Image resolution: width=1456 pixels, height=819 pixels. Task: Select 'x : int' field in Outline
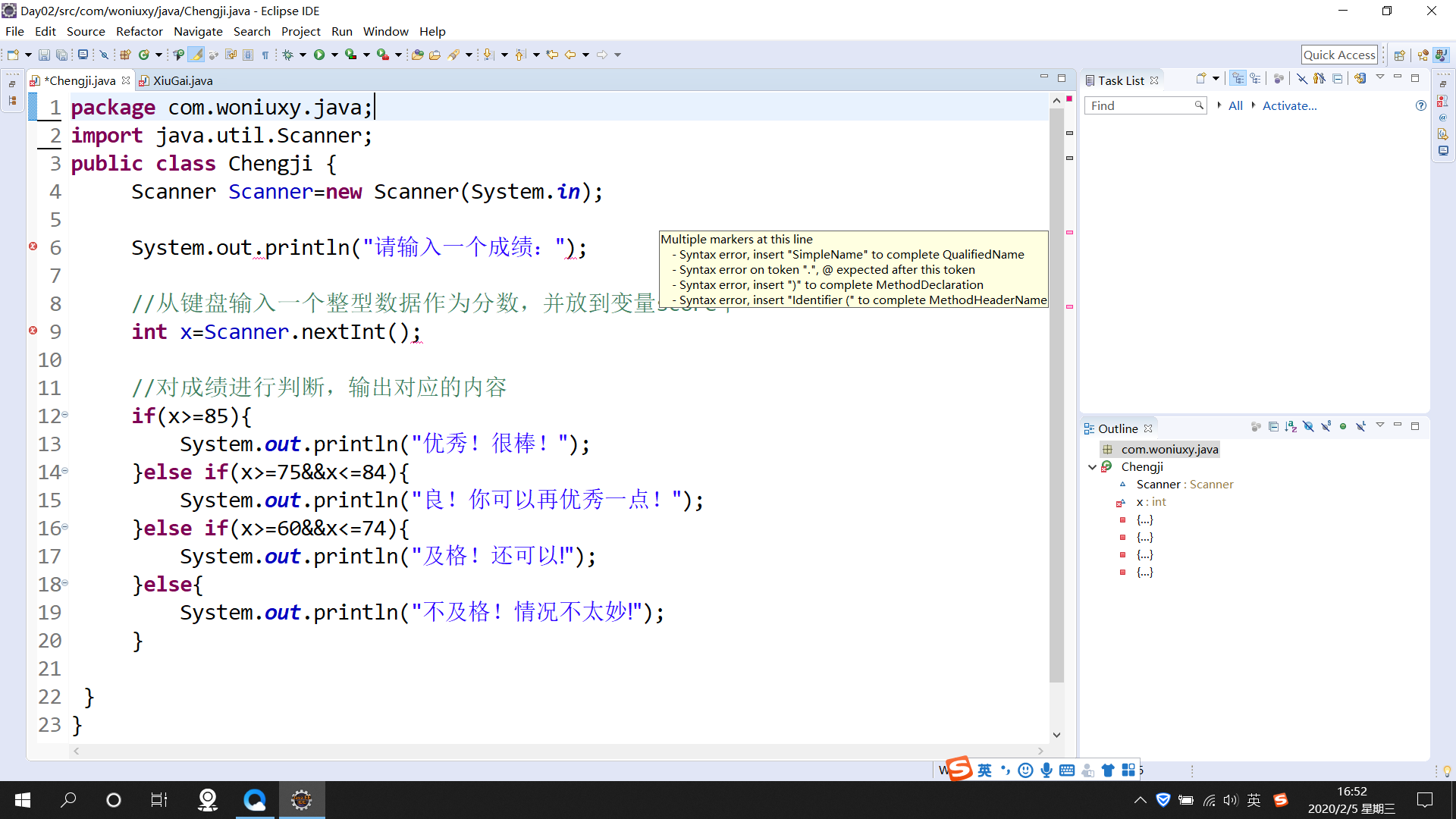point(1151,502)
